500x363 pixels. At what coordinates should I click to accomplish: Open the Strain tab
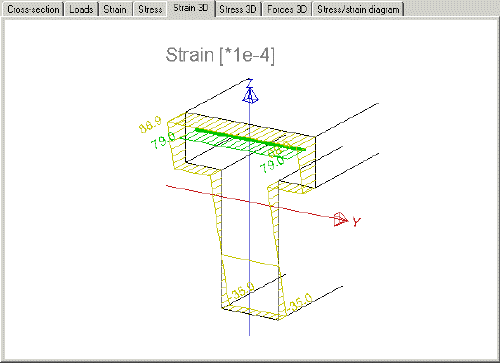tap(115, 9)
